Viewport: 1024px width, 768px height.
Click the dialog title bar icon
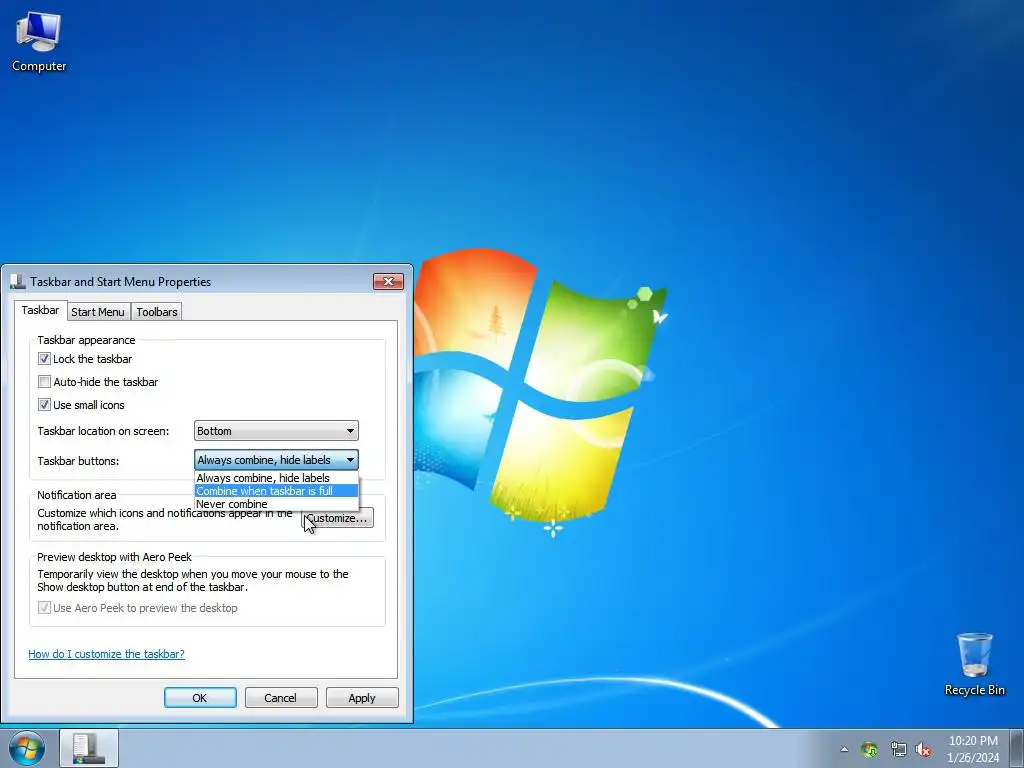point(18,281)
